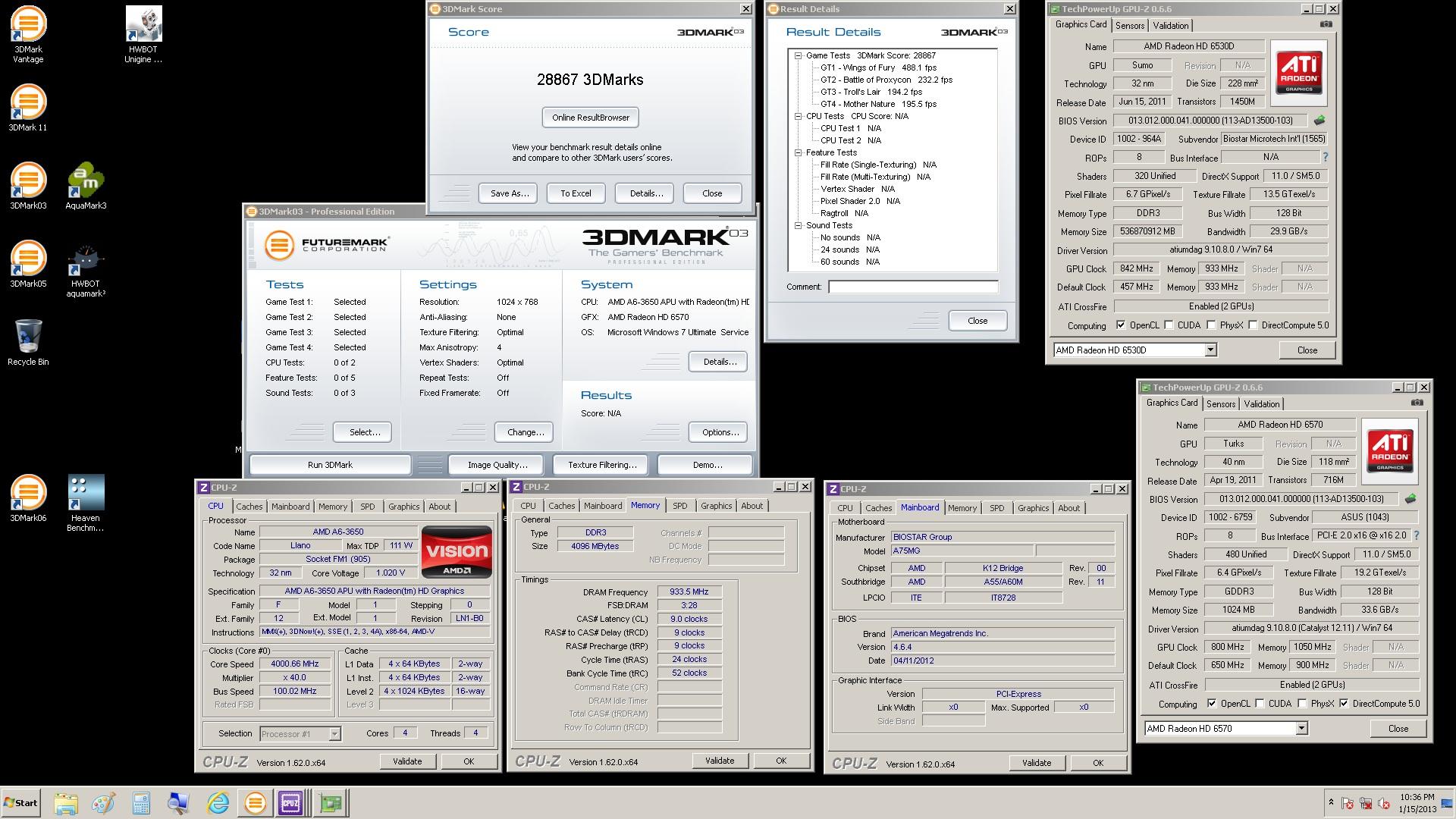Viewport: 1456px width, 819px height.
Task: Click Change button under Settings in 3DMark03
Action: coord(525,432)
